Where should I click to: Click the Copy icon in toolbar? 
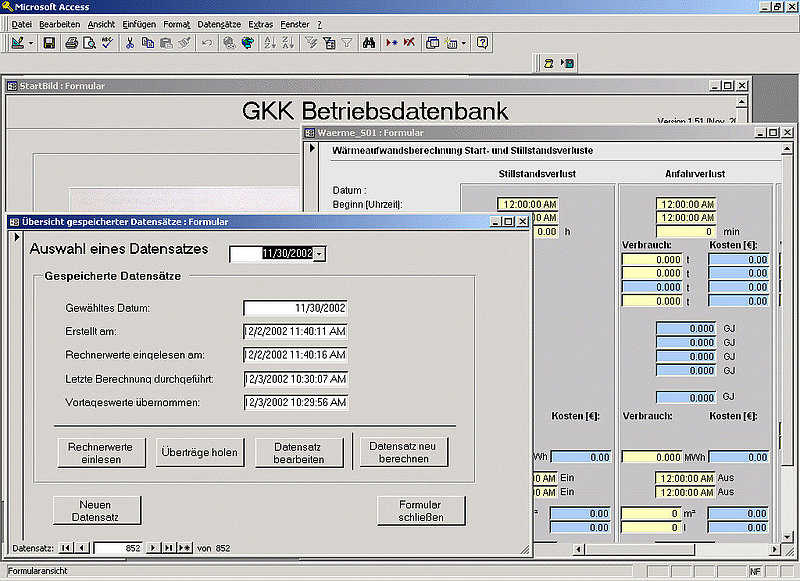coord(148,43)
